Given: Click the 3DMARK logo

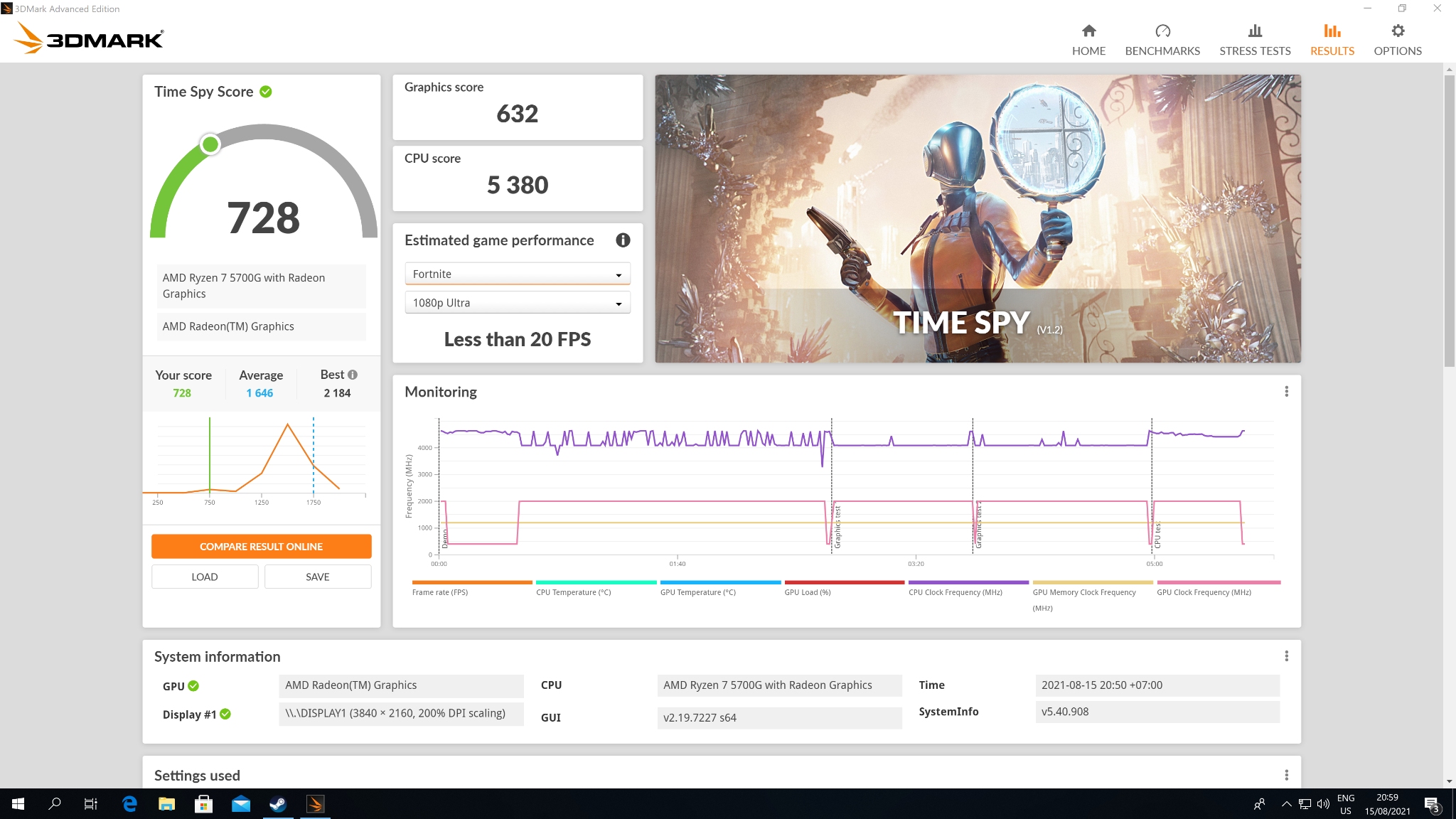Looking at the screenshot, I should click(87, 38).
